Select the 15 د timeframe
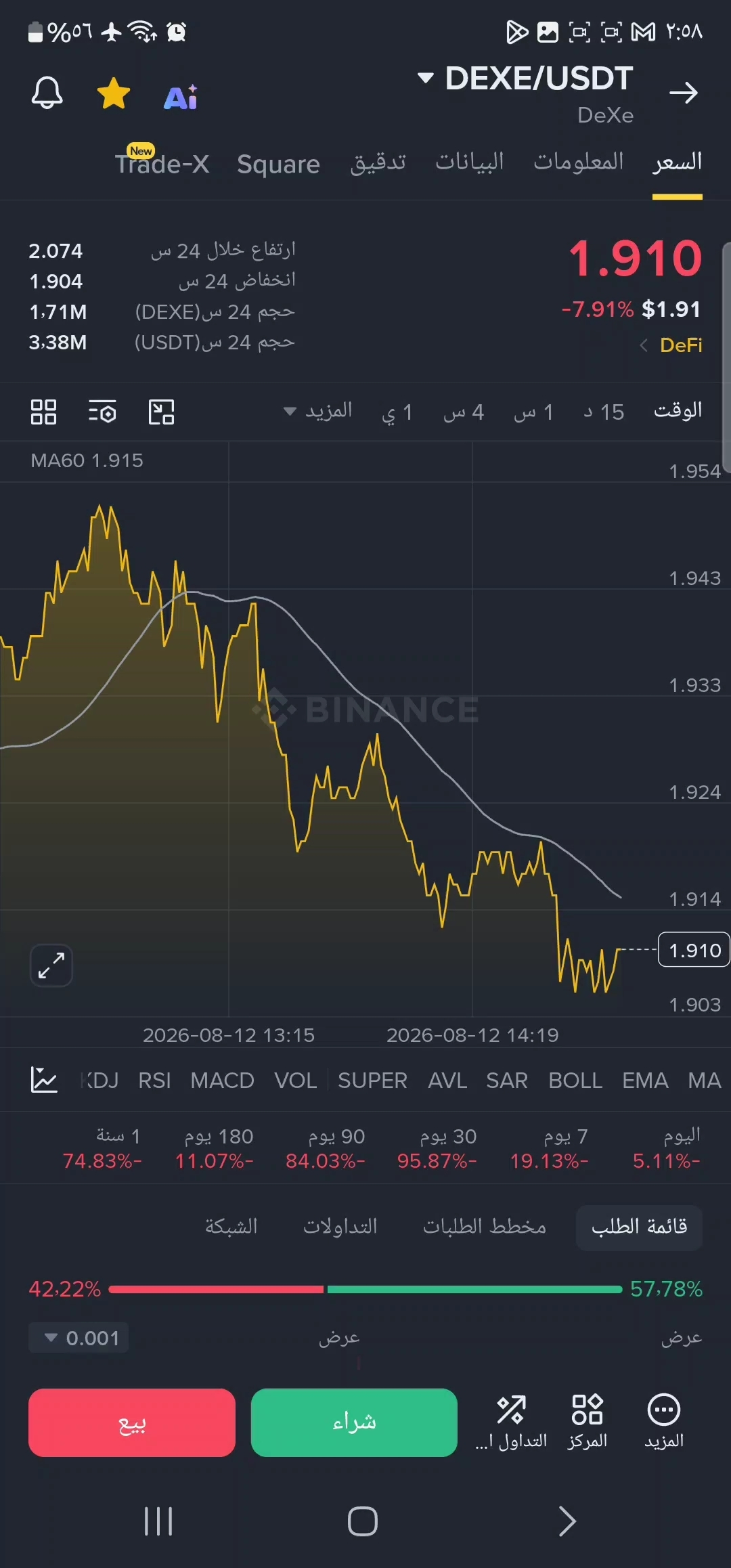731x1568 pixels. point(604,412)
